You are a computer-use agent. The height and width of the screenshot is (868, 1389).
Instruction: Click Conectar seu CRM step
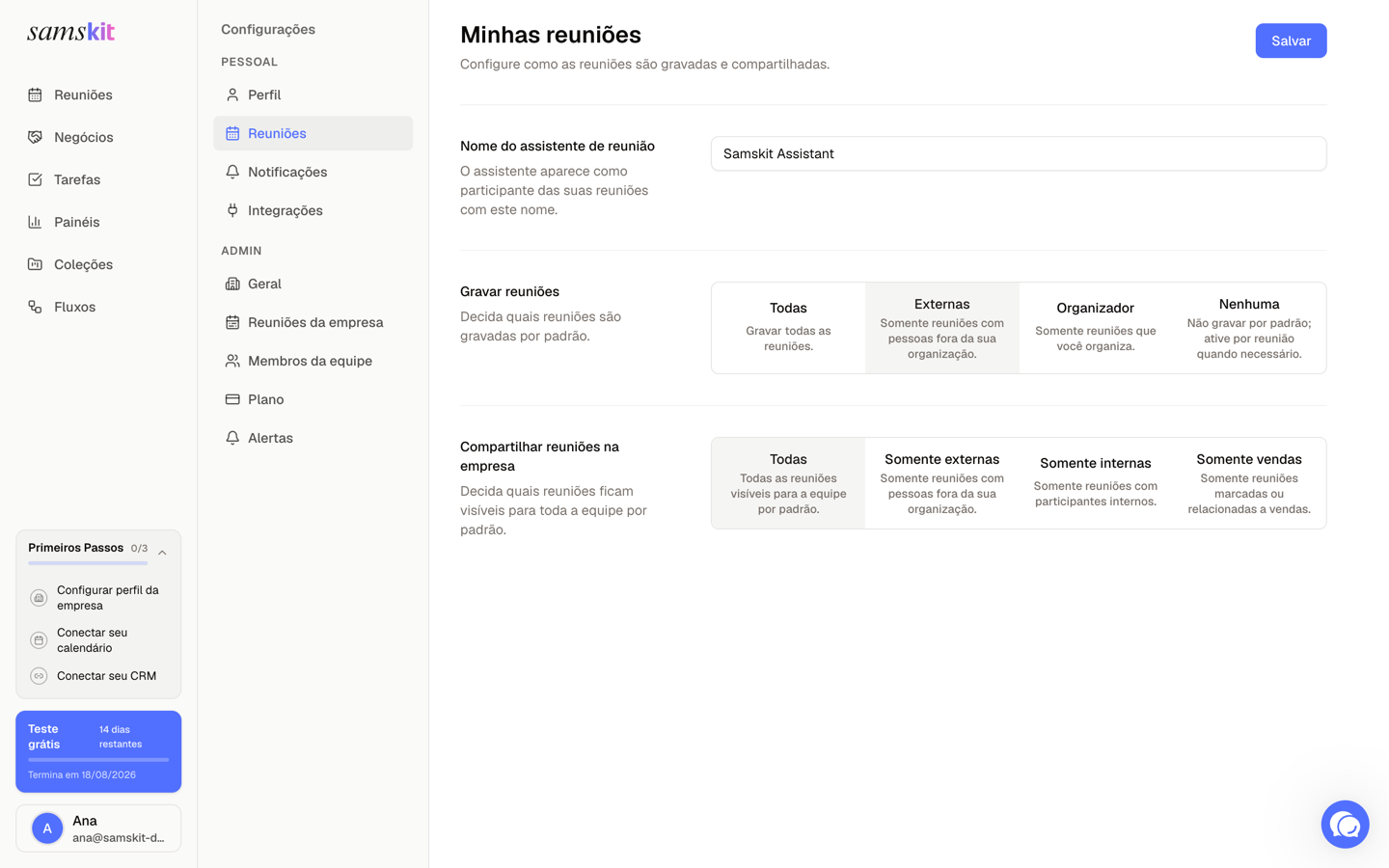[x=98, y=676]
